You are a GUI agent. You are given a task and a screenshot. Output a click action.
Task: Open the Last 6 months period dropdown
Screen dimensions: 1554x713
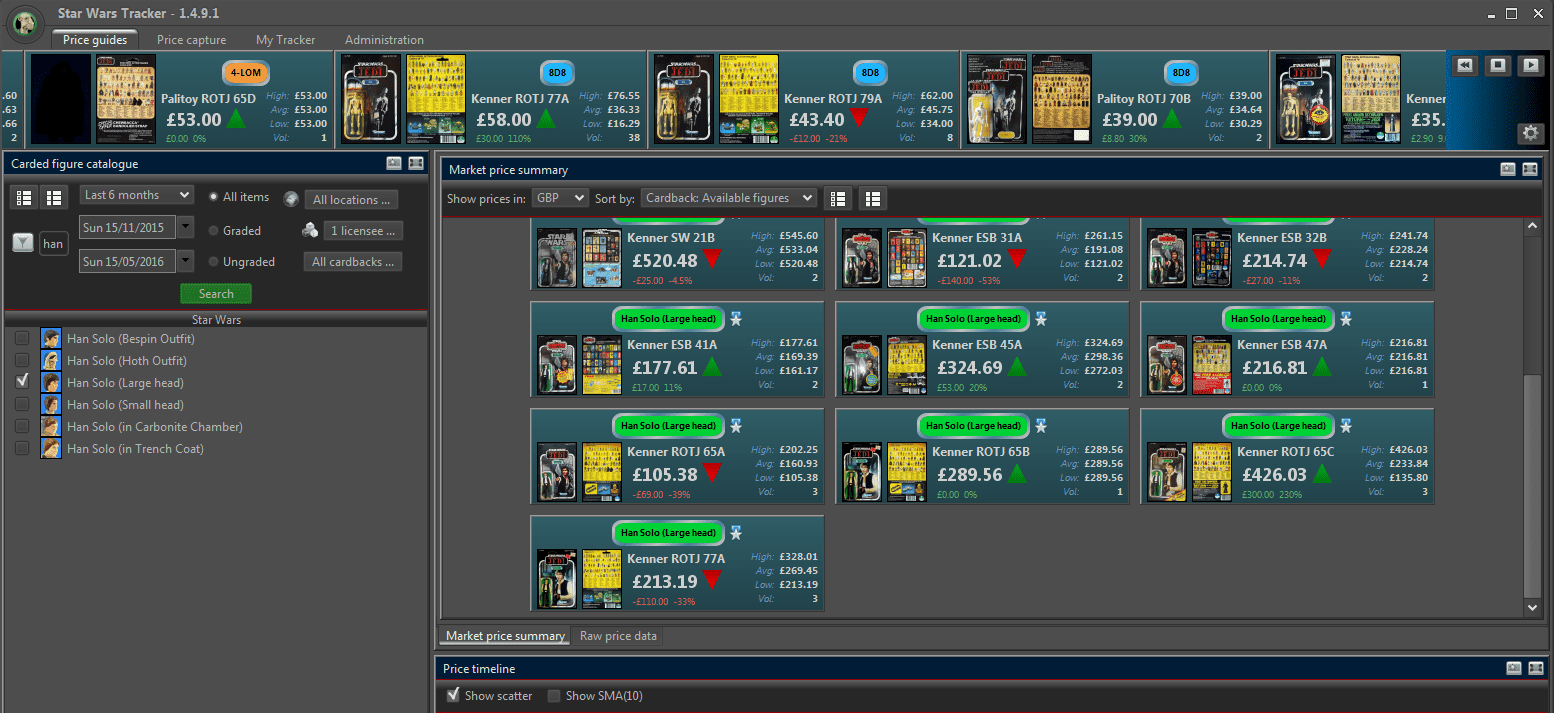(x=136, y=195)
